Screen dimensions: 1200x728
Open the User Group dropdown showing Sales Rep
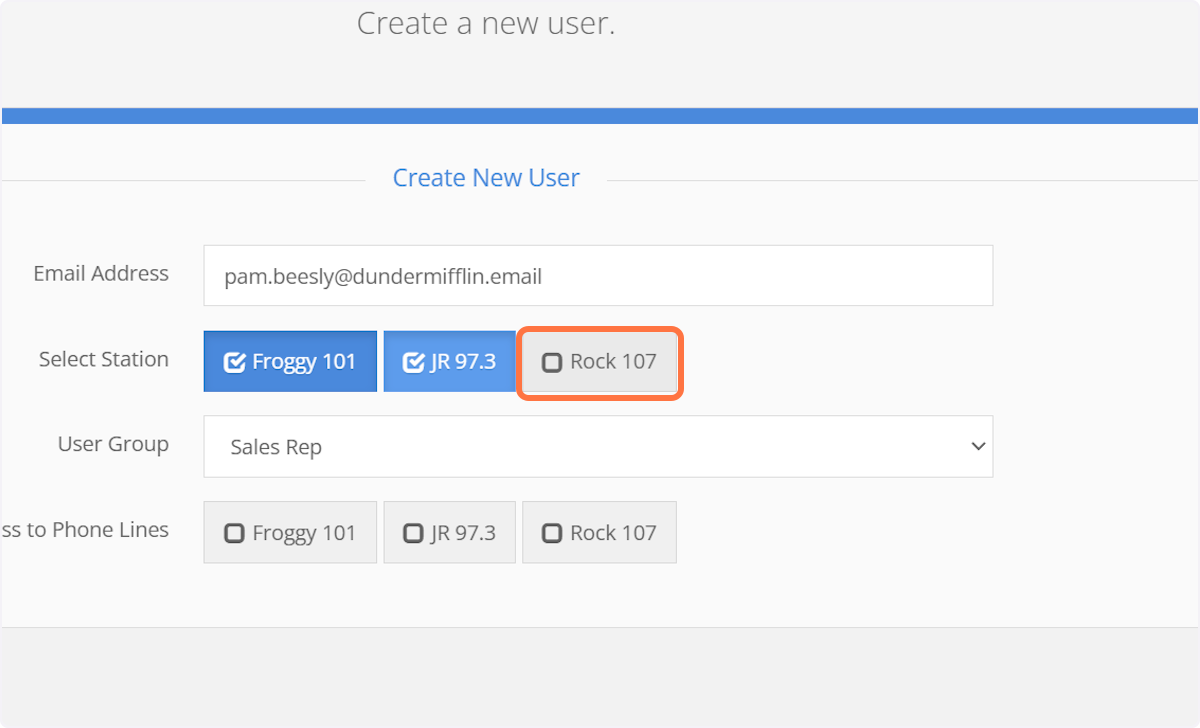(x=597, y=447)
